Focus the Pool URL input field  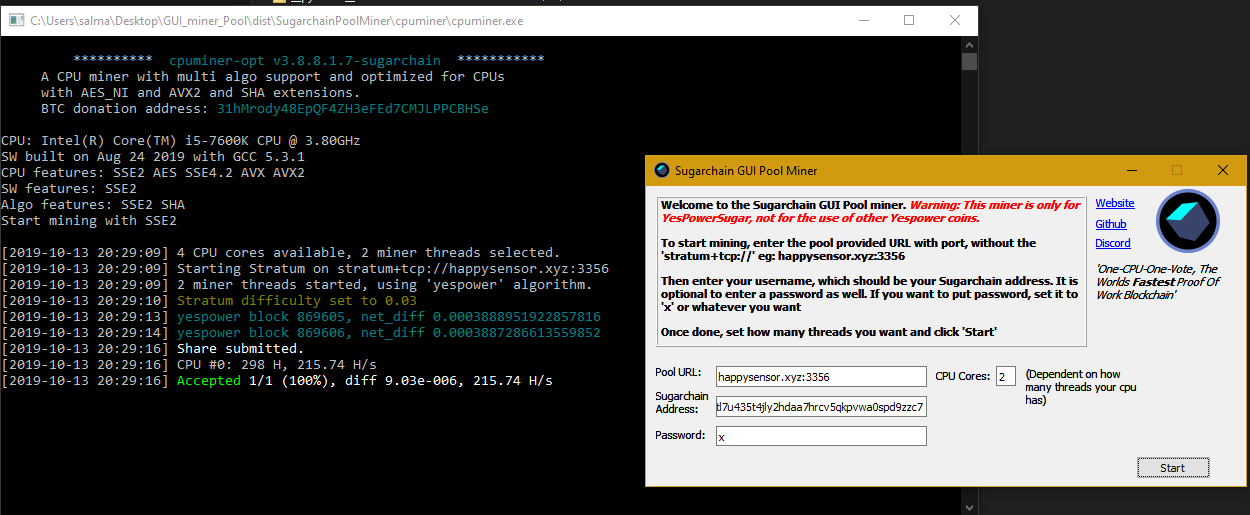click(821, 377)
